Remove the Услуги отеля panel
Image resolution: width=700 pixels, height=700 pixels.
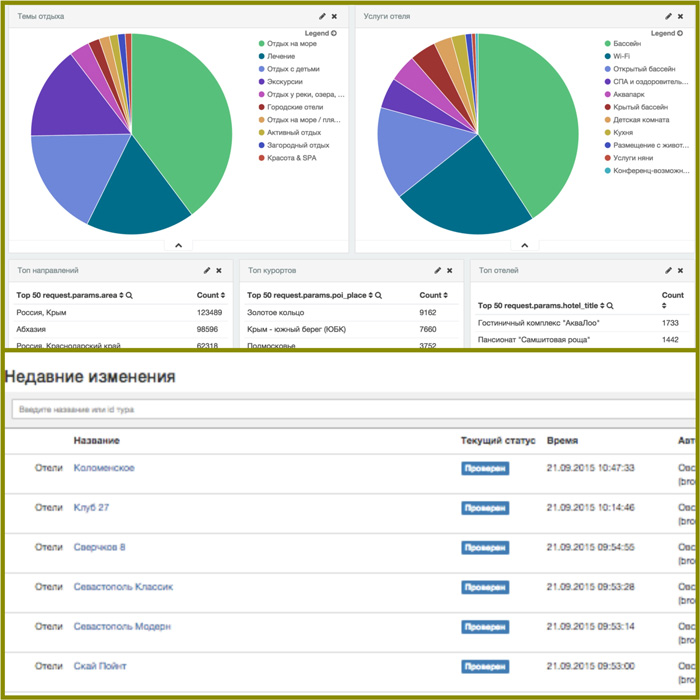click(x=680, y=17)
